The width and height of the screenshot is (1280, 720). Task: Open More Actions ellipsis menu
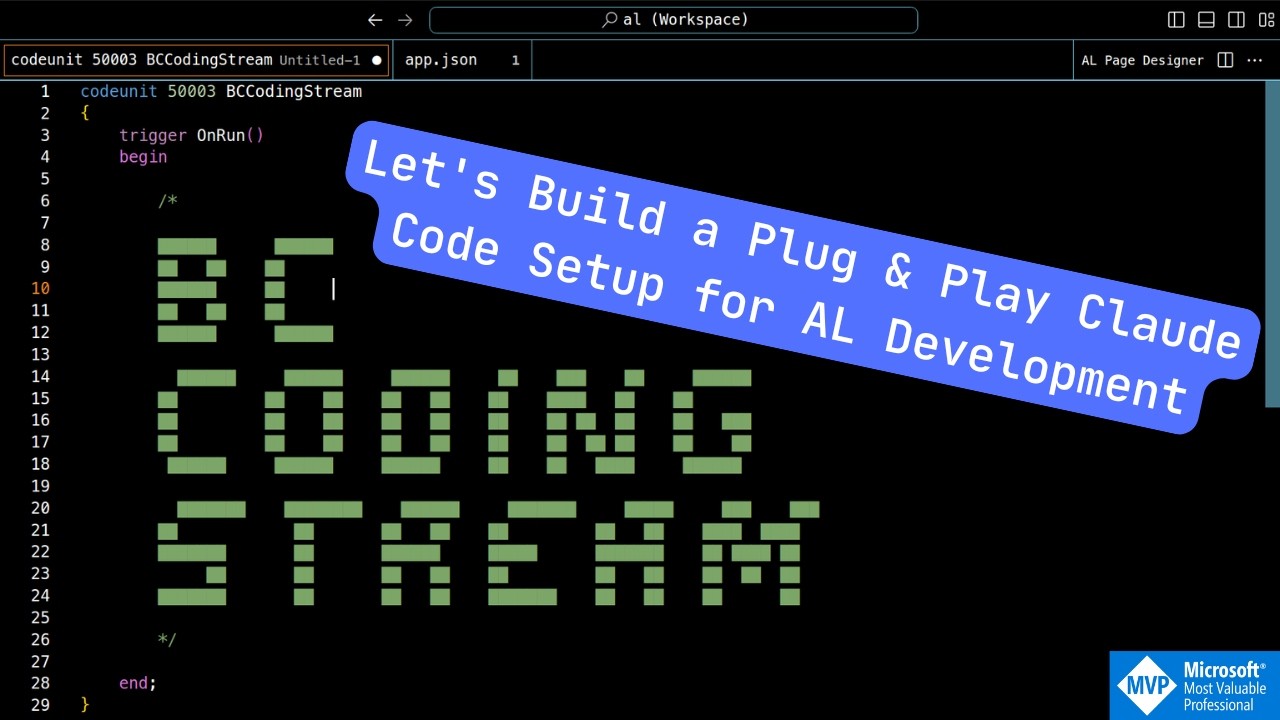[1255, 60]
